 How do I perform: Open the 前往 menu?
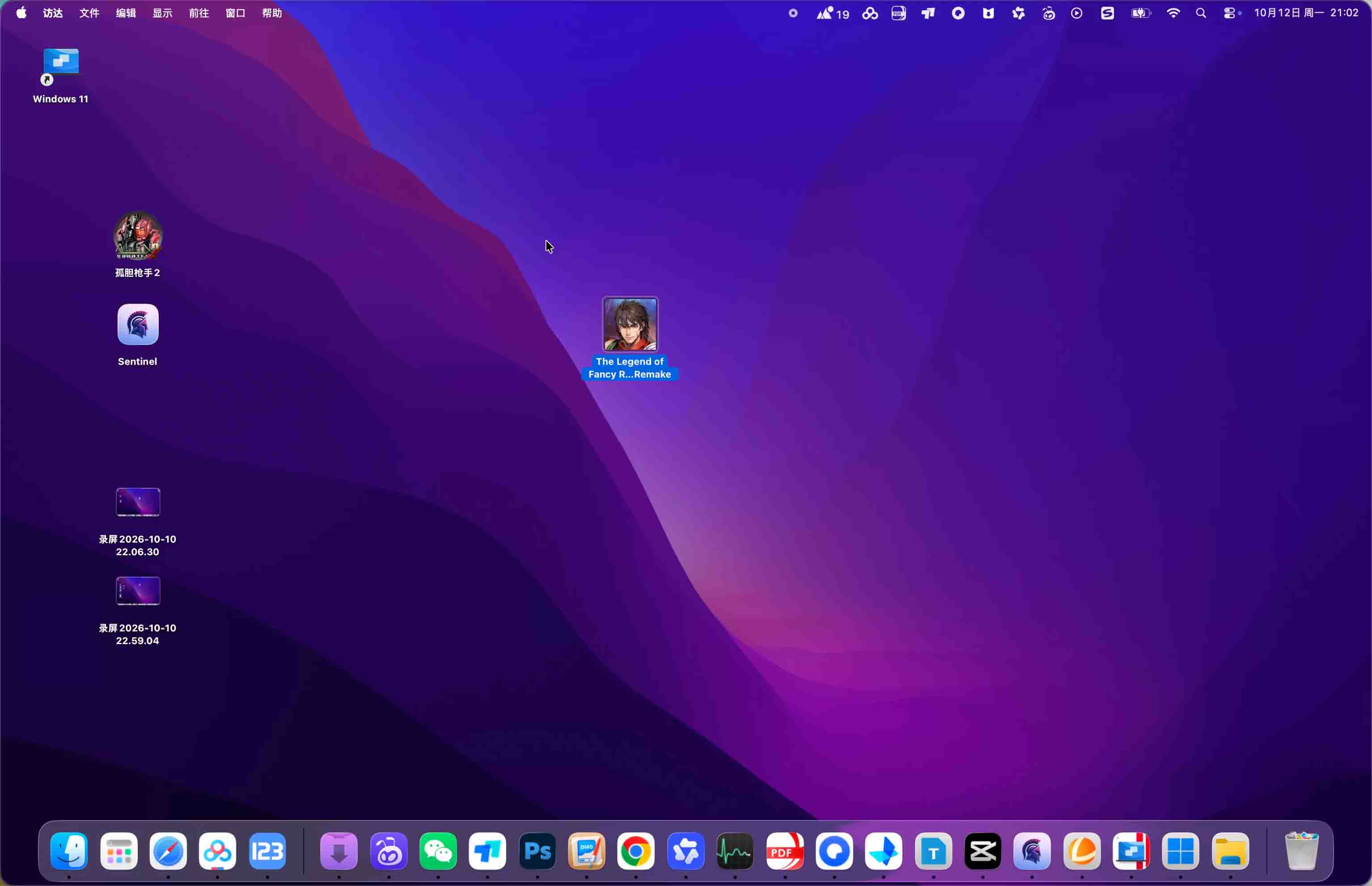point(199,13)
